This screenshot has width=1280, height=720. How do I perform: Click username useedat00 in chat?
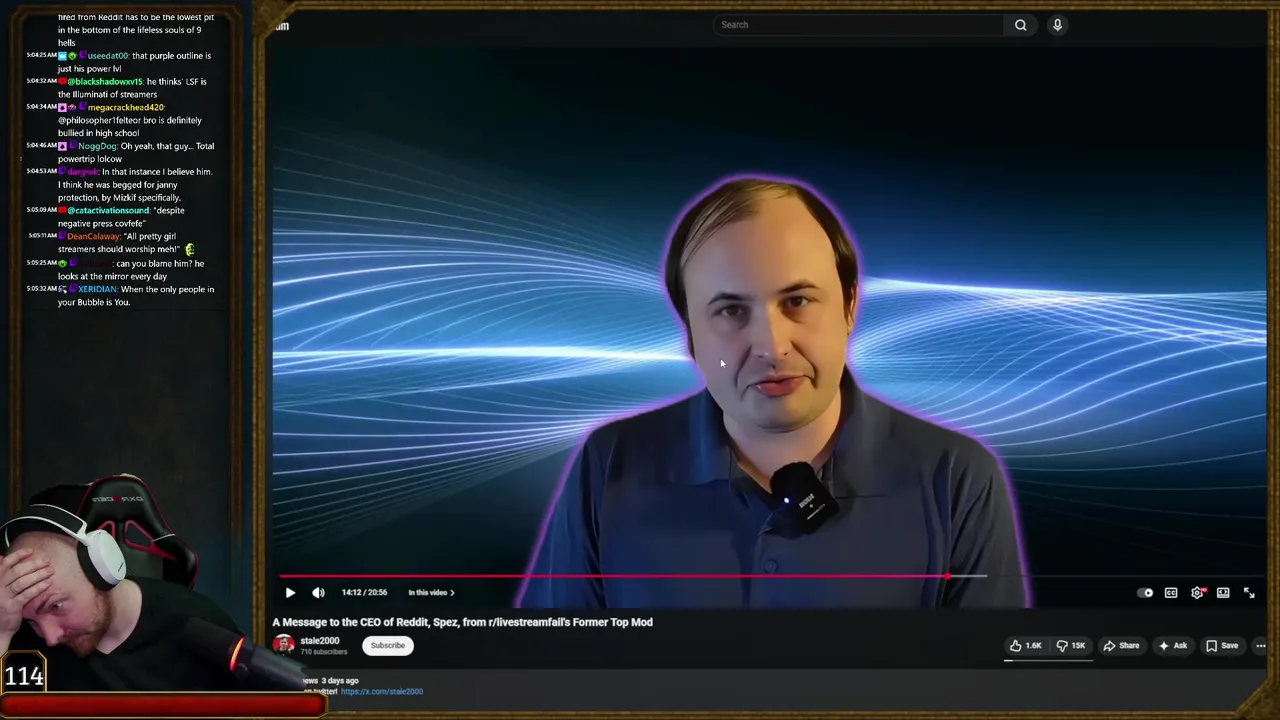108,56
